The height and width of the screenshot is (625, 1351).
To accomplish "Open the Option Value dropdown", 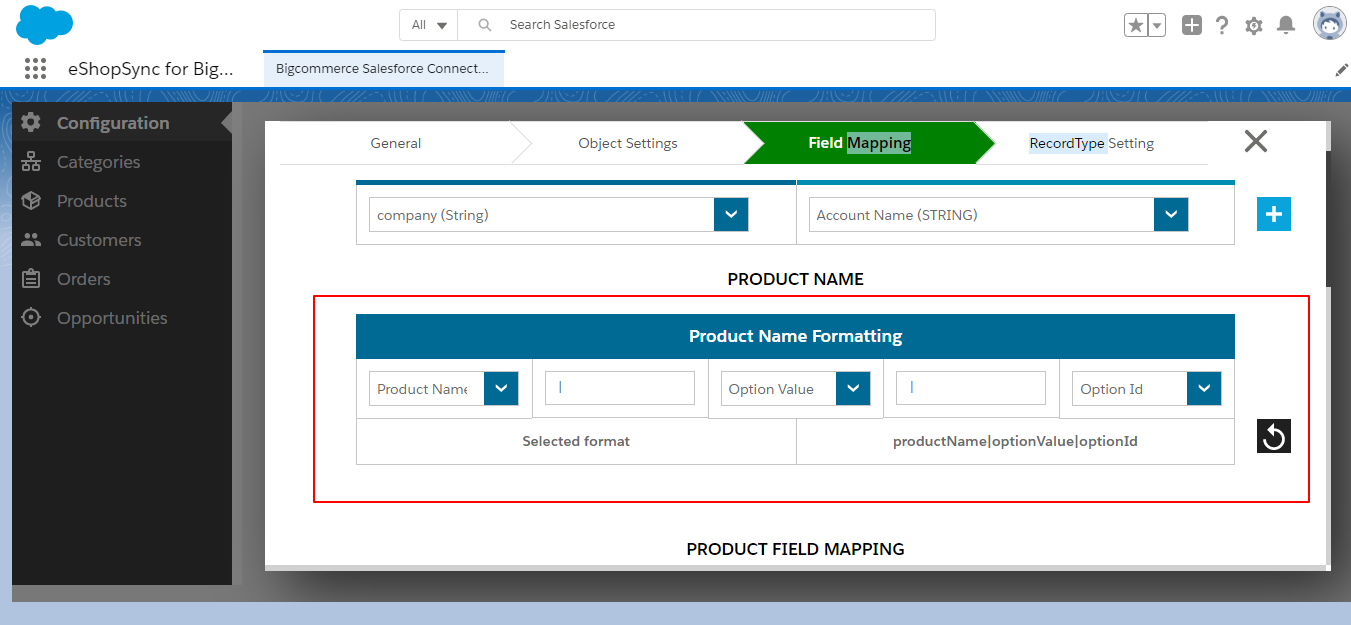I will click(852, 389).
